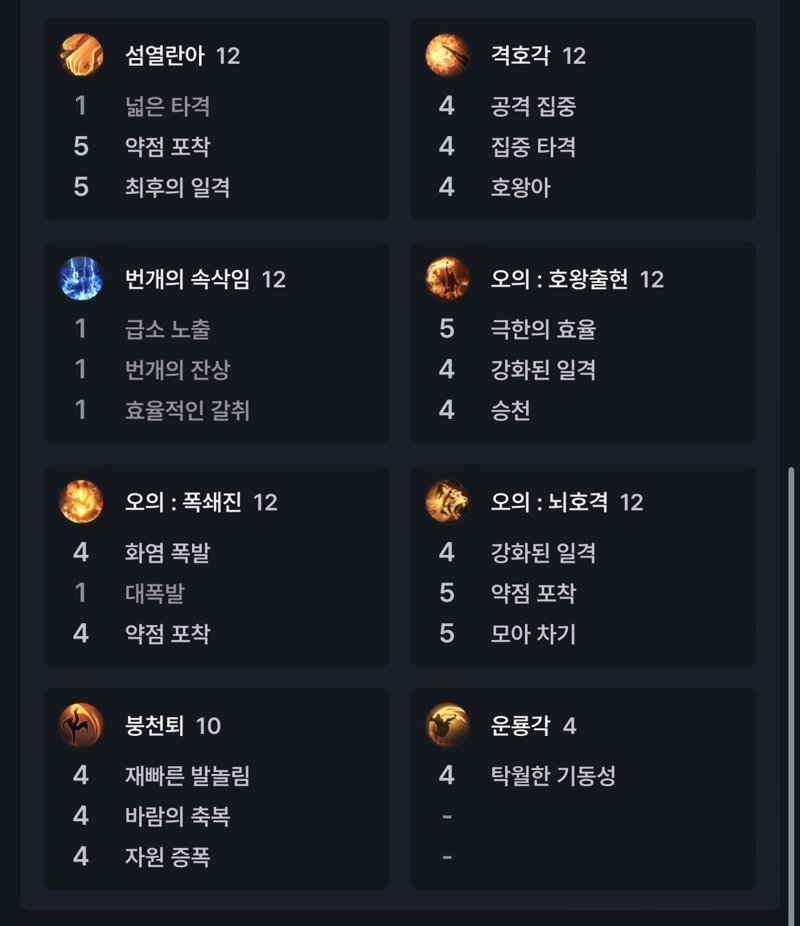
Task: Select the 바람의 축복 tripod
Action: point(177,816)
